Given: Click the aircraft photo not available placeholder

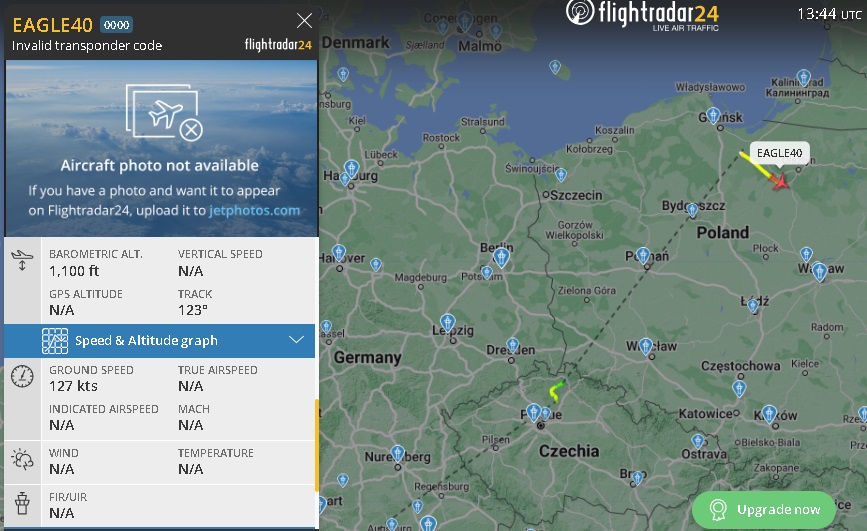Looking at the screenshot, I should (x=162, y=148).
